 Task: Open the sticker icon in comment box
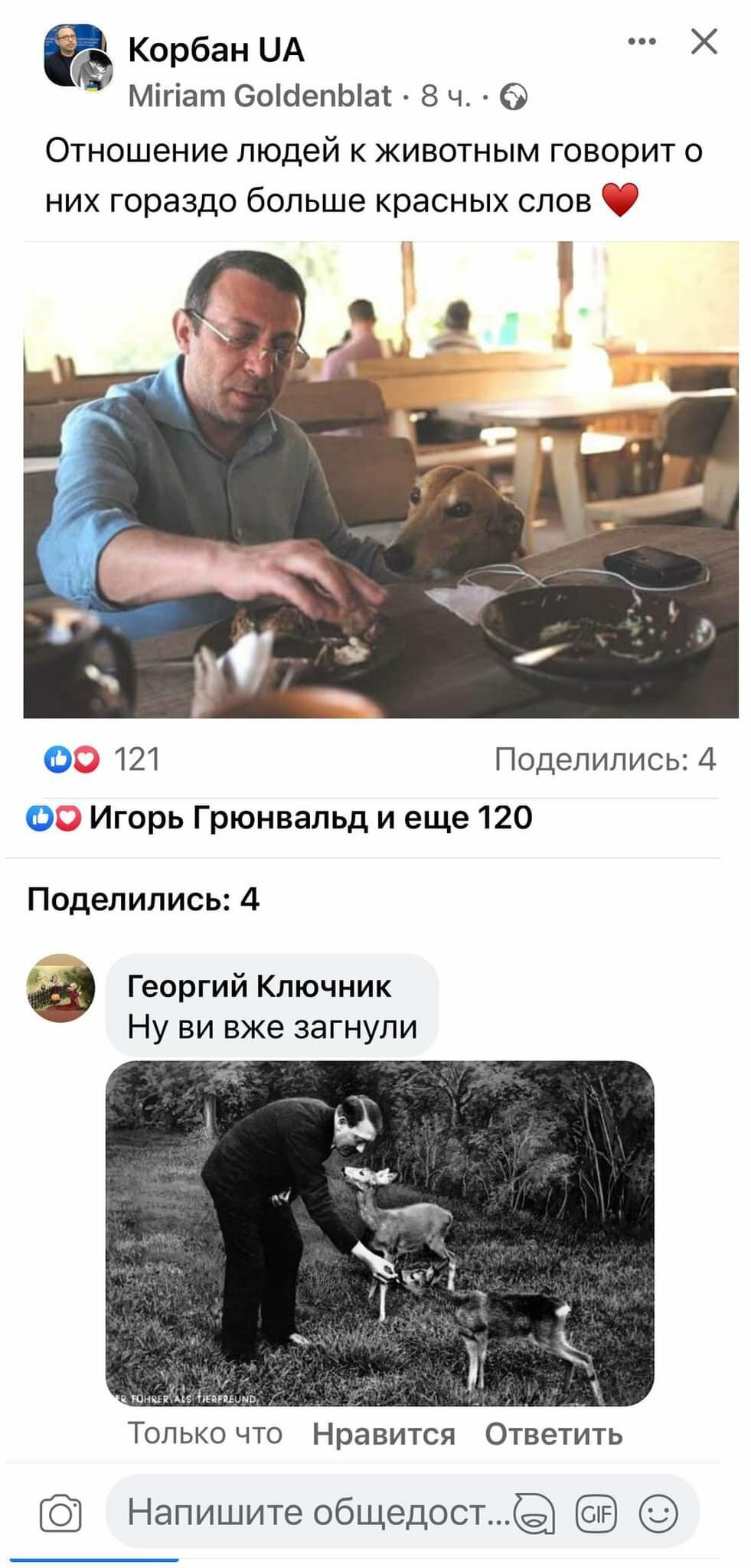(x=534, y=1513)
